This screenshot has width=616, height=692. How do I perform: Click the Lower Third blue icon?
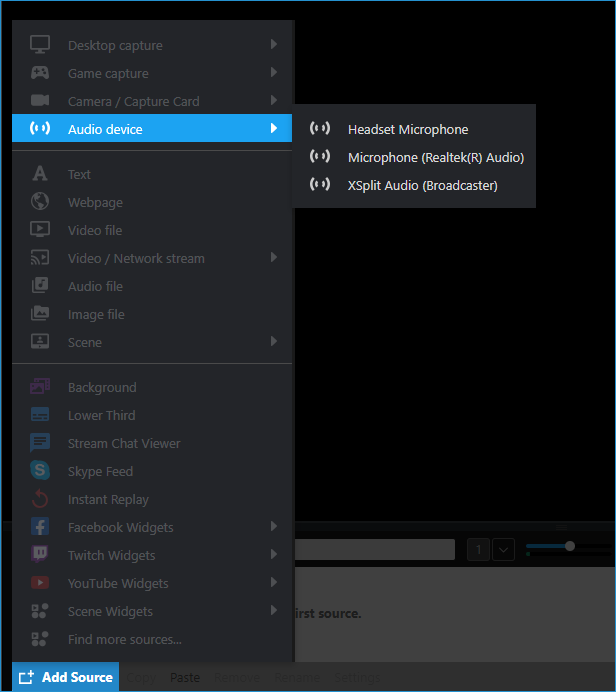40,414
